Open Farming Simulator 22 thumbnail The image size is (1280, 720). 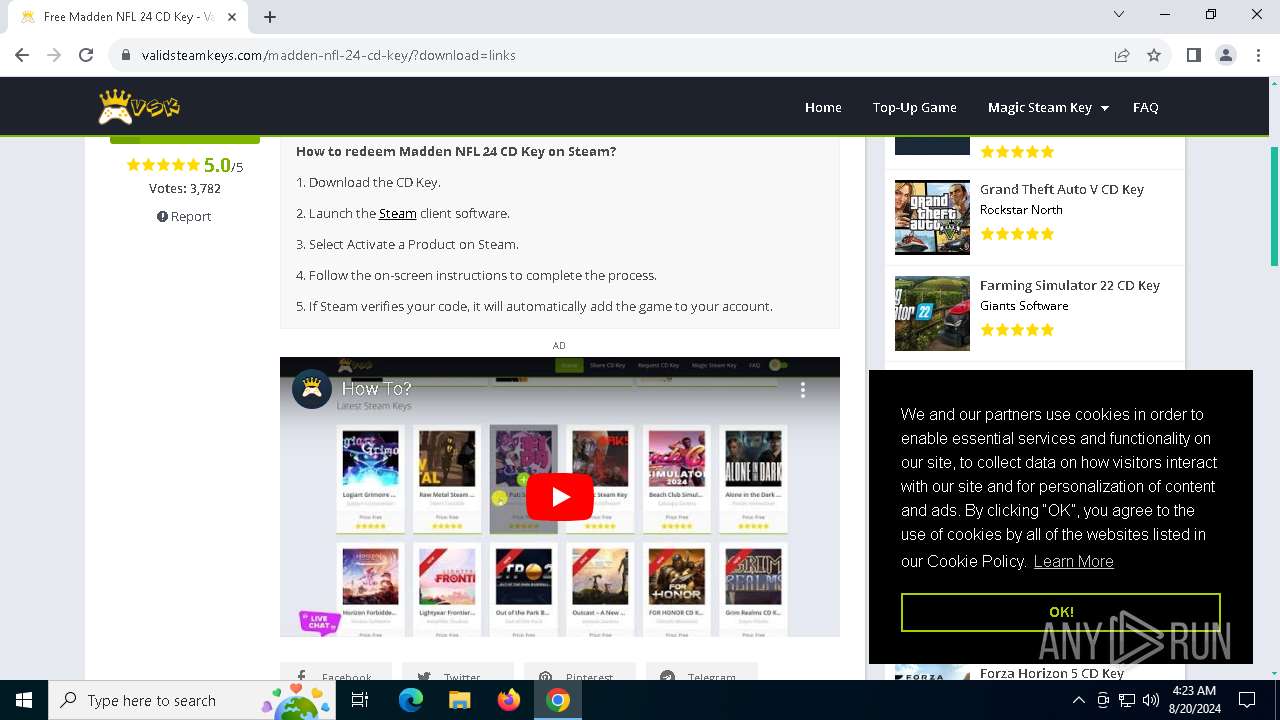tap(932, 314)
